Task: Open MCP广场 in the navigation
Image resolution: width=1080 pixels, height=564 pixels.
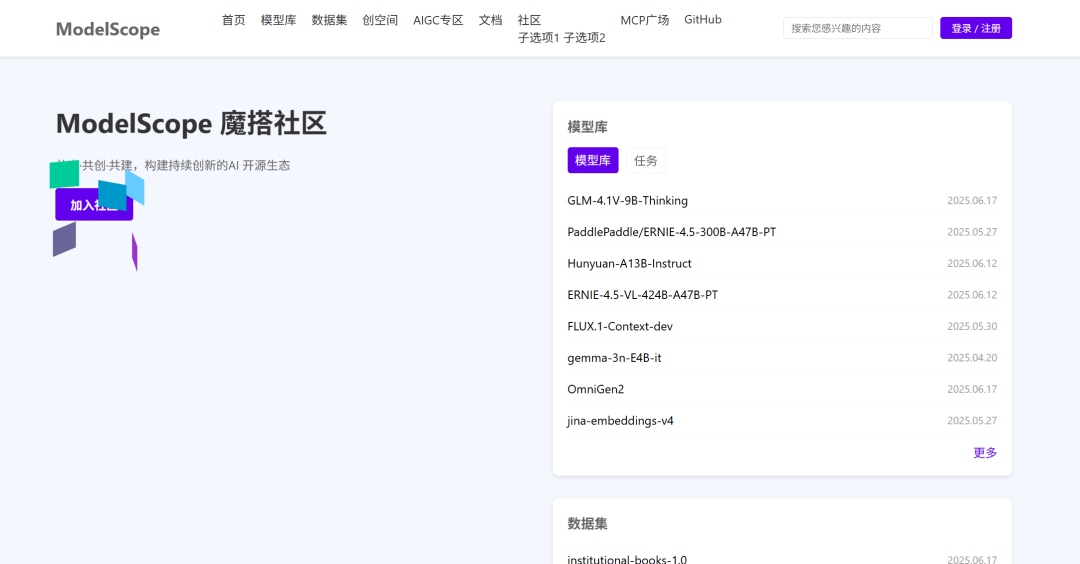Action: (645, 20)
